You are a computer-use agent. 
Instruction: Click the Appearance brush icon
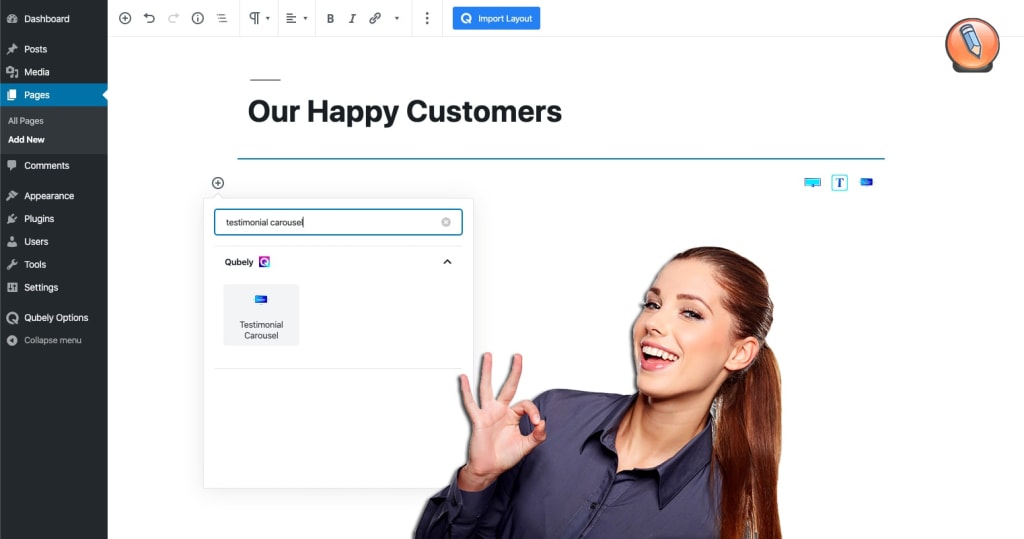[x=12, y=196]
